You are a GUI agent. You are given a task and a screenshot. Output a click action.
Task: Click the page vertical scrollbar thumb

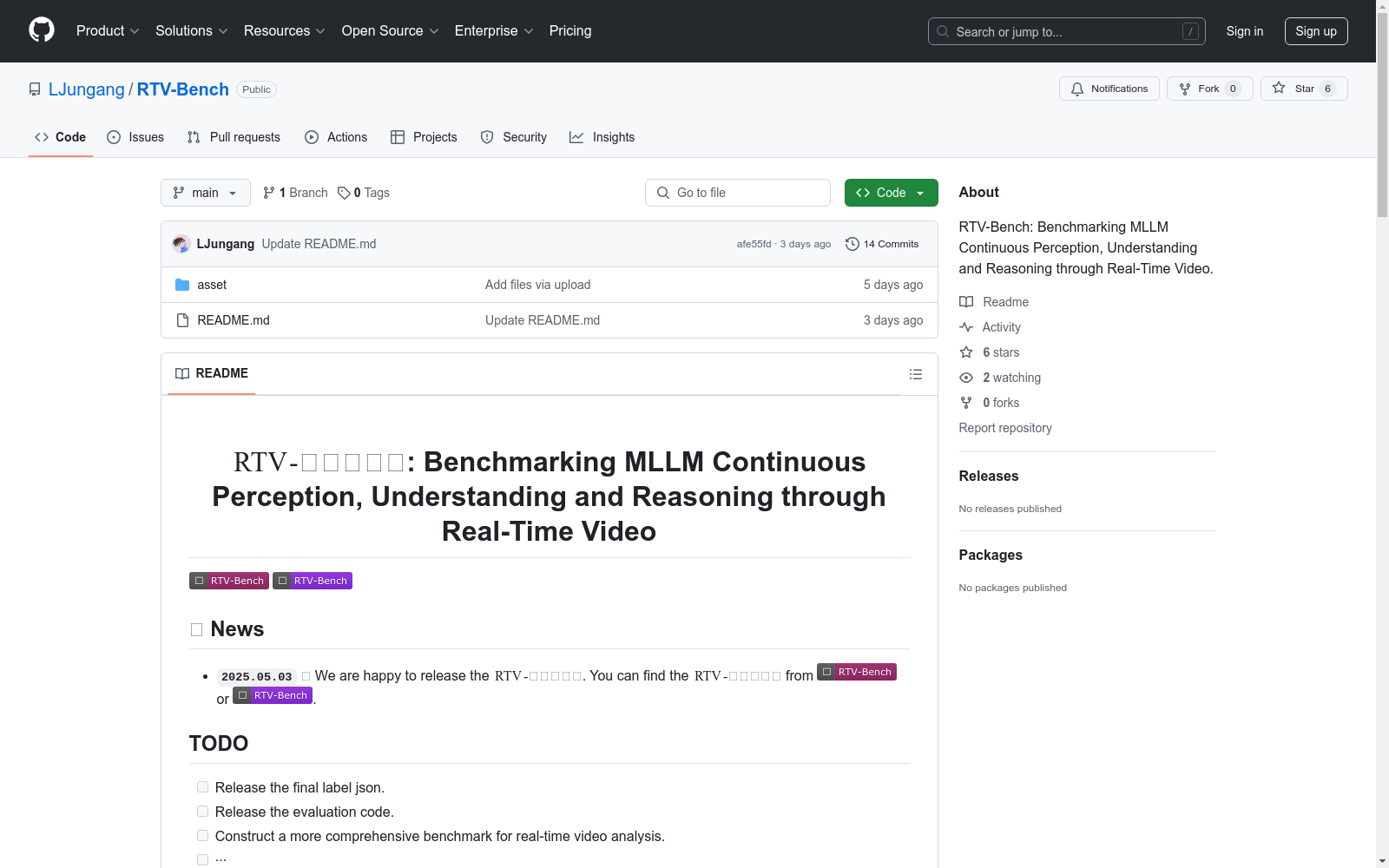coord(1382,115)
